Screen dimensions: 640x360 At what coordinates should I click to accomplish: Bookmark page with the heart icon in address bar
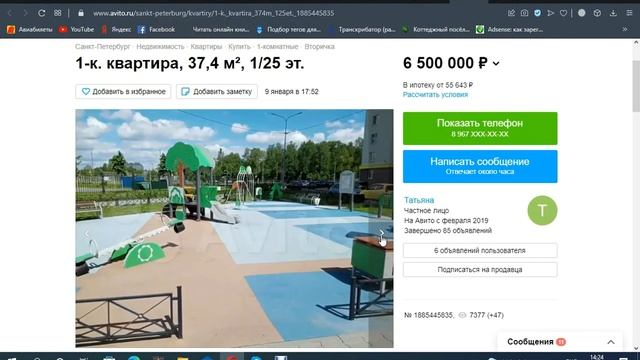click(x=563, y=13)
